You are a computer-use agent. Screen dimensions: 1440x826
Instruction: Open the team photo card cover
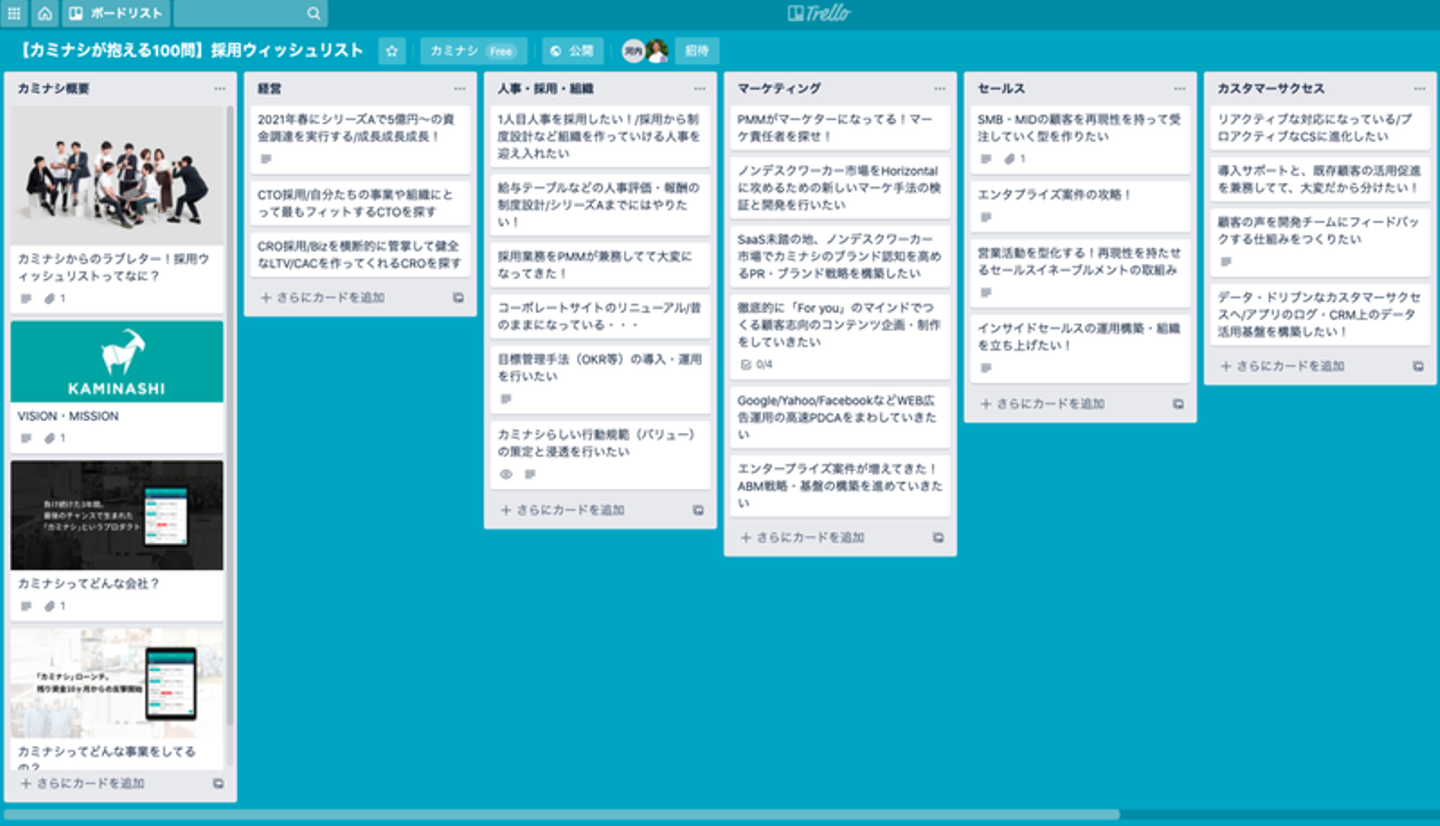(117, 176)
